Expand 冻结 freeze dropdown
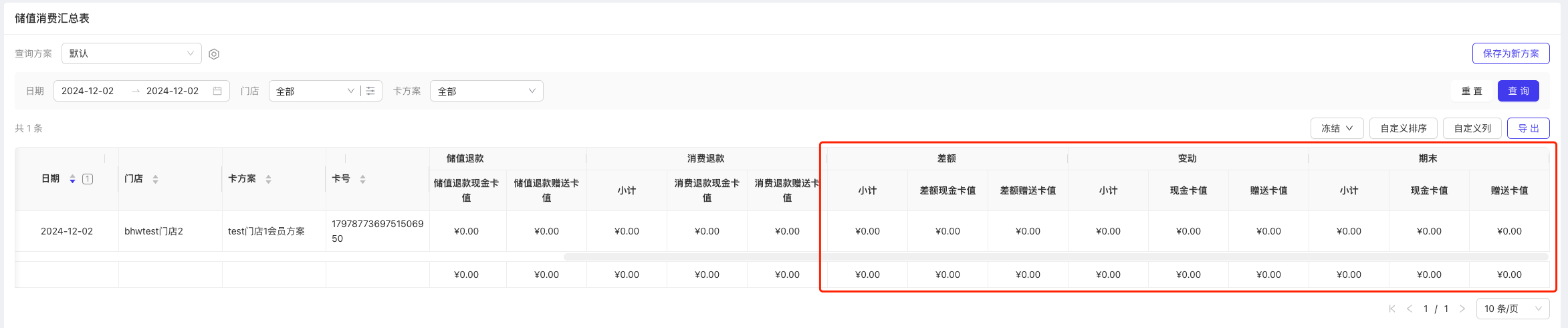Screen dimensions: 1568x328 pyautogui.click(x=1337, y=128)
